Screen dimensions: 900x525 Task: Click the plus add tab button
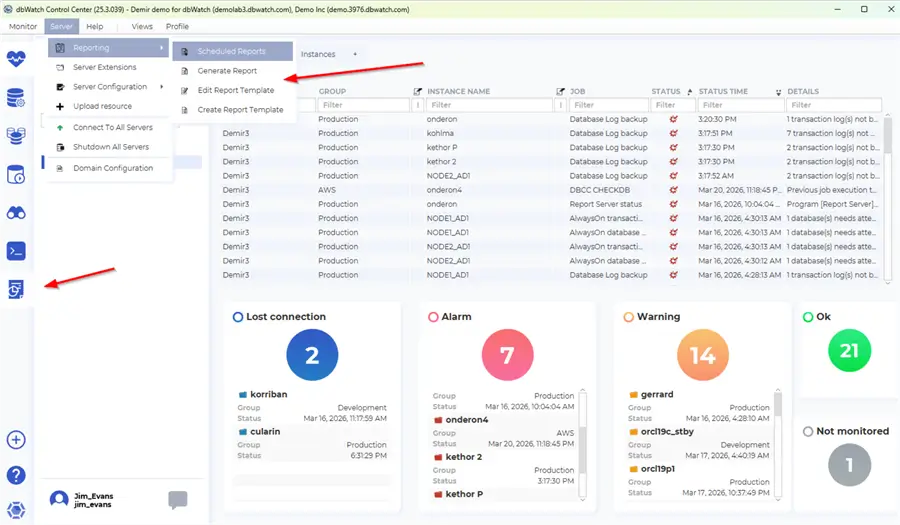[355, 54]
